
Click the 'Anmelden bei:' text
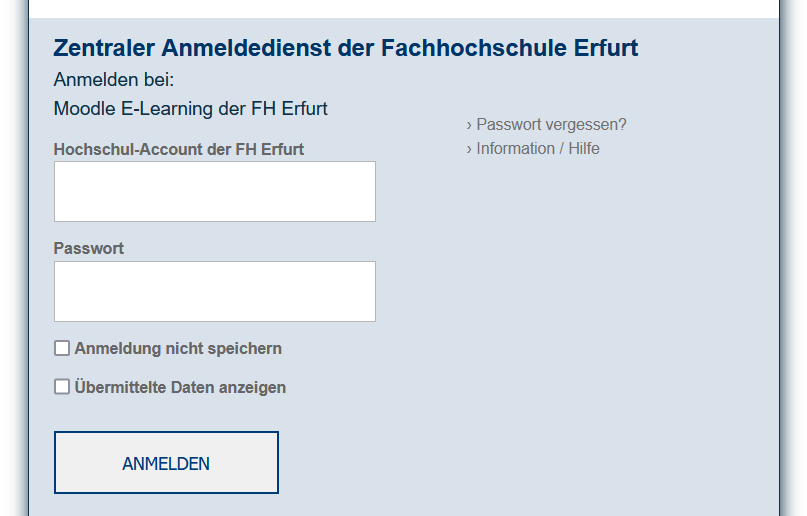[x=114, y=80]
